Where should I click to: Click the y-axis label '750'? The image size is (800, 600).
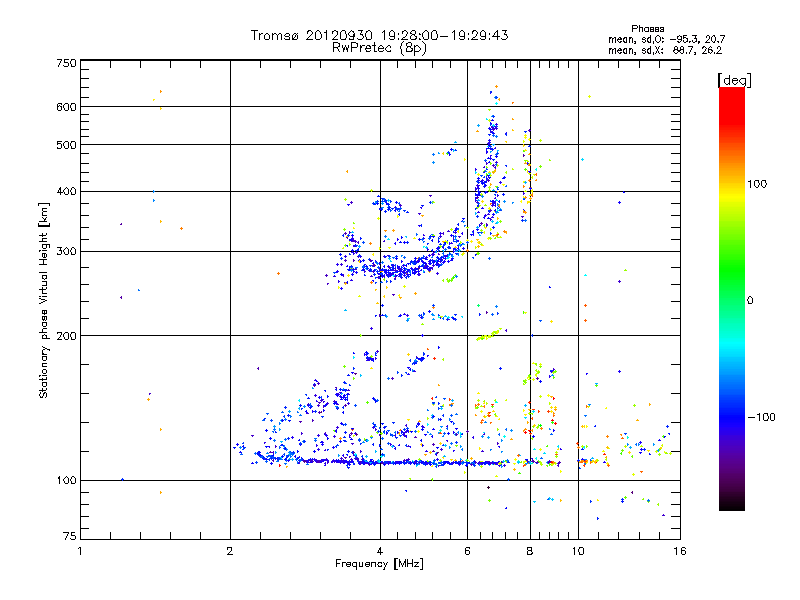click(x=66, y=63)
